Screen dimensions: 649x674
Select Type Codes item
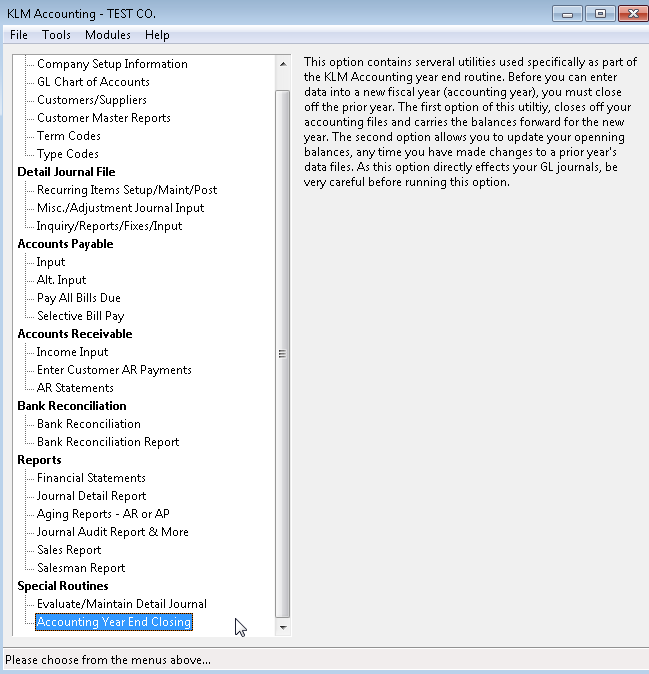(x=67, y=154)
